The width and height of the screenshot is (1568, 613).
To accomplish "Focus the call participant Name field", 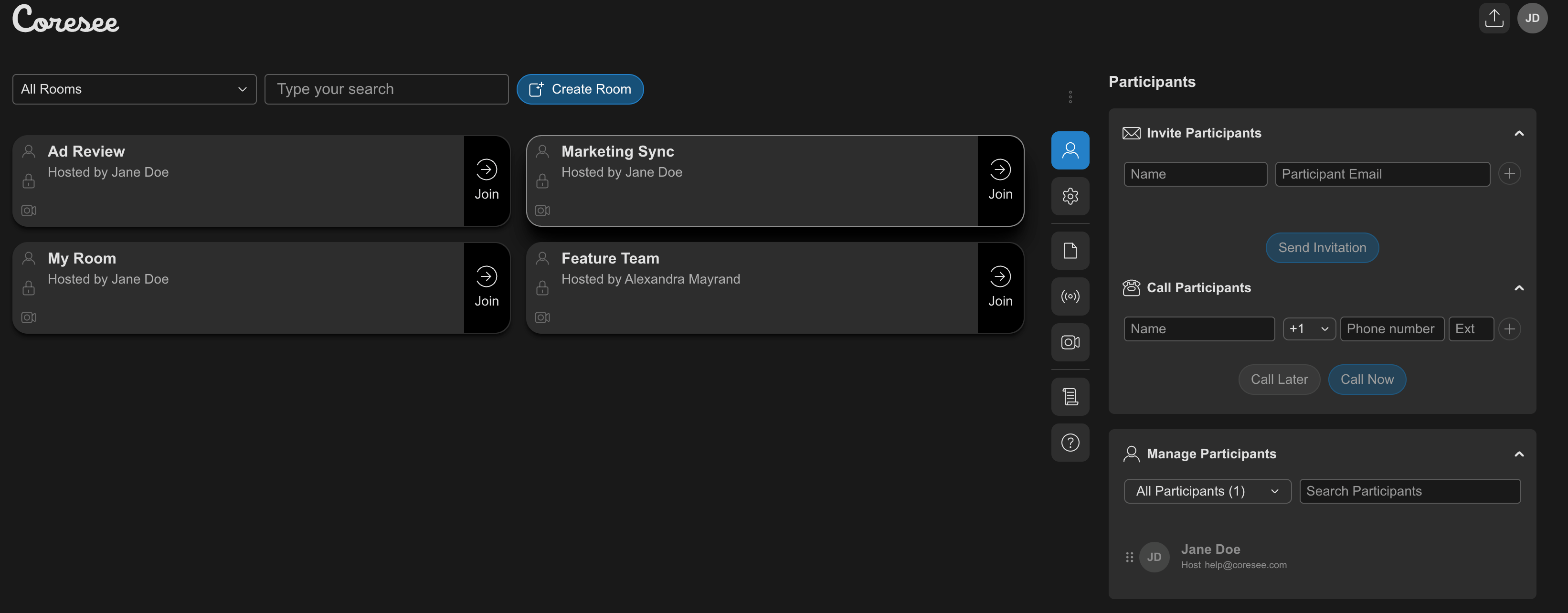I will 1199,329.
